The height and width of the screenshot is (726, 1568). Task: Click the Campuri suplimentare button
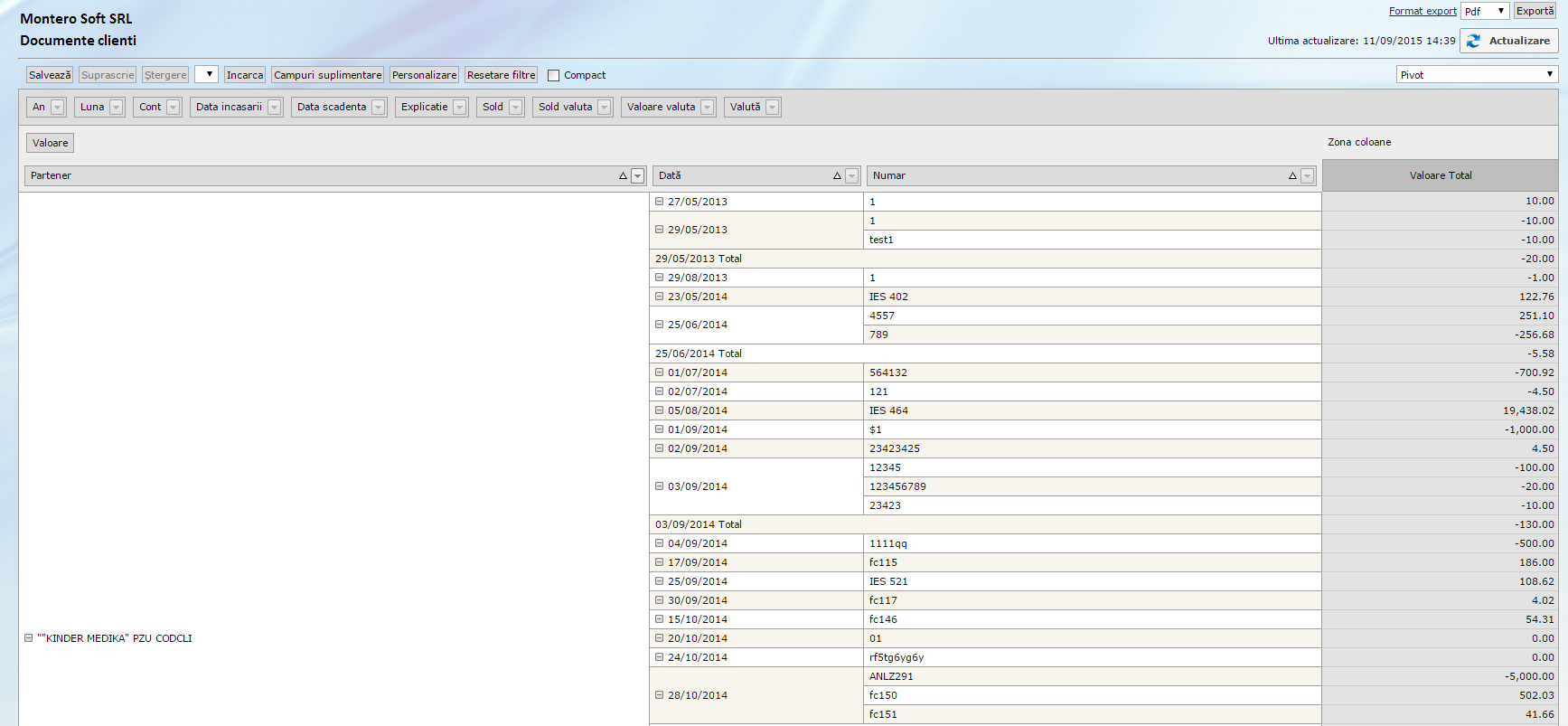tap(327, 75)
